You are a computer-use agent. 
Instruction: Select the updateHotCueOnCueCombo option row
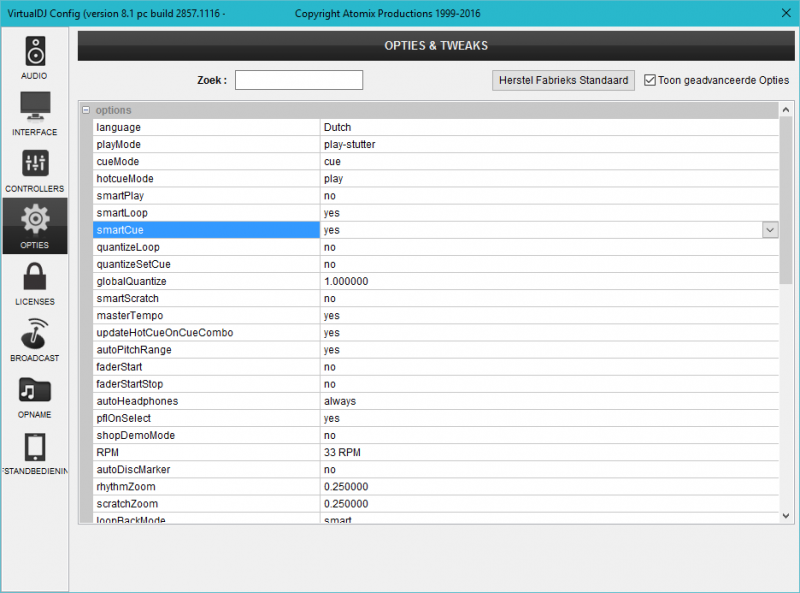(x=435, y=333)
